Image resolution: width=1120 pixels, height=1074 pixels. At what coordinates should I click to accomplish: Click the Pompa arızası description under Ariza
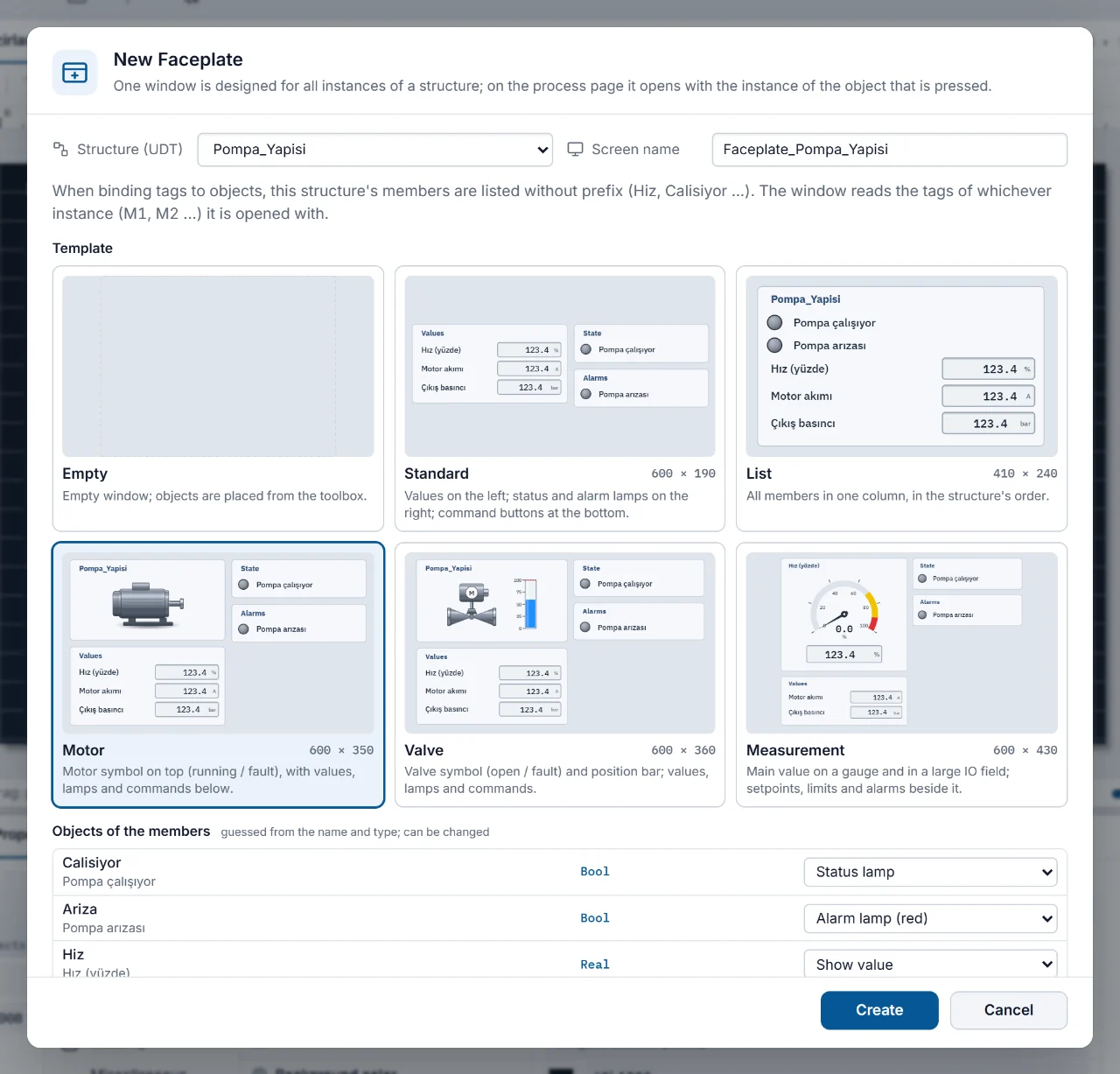tap(103, 928)
